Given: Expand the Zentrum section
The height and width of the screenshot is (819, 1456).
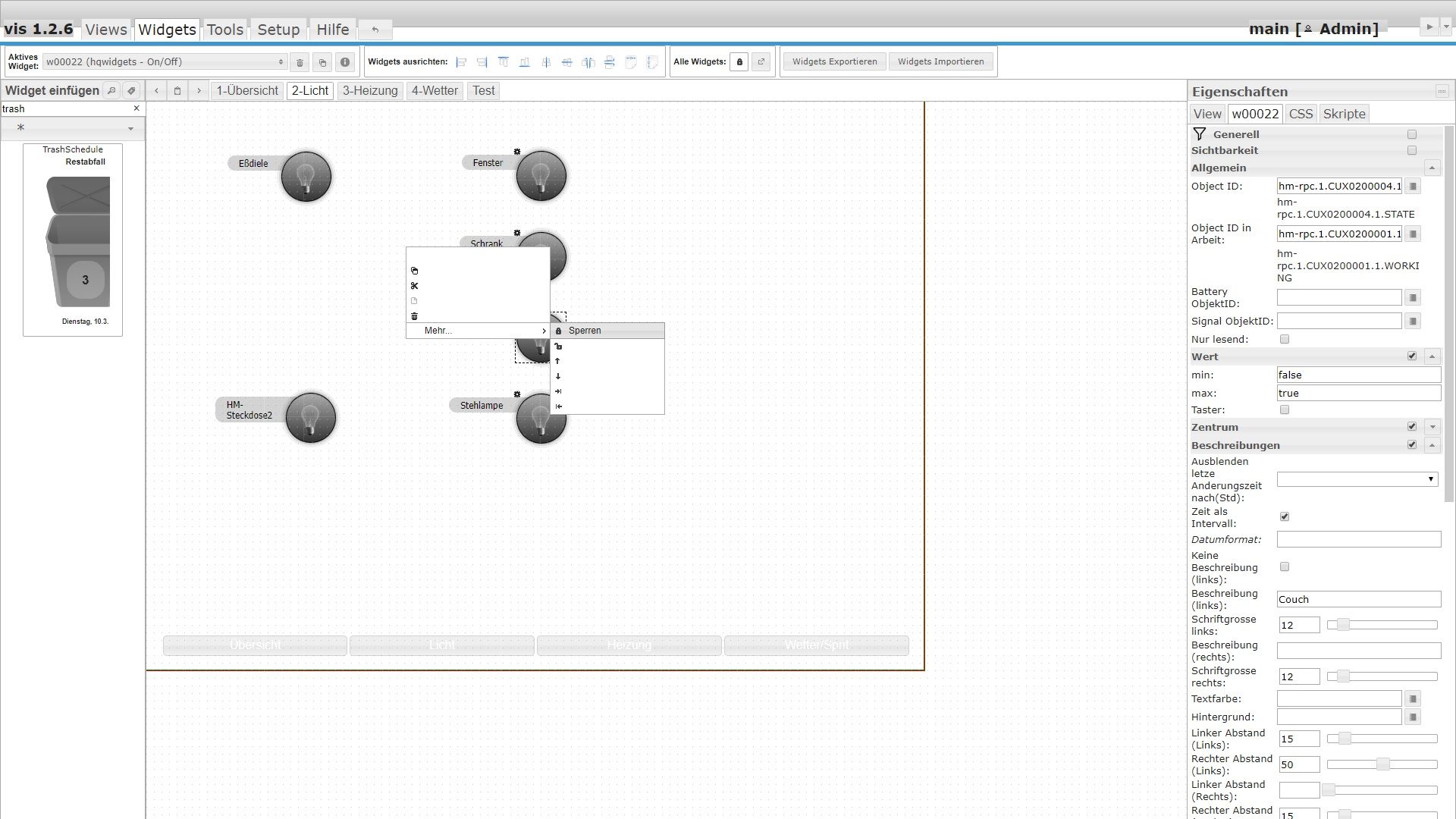Looking at the screenshot, I should tap(1432, 427).
